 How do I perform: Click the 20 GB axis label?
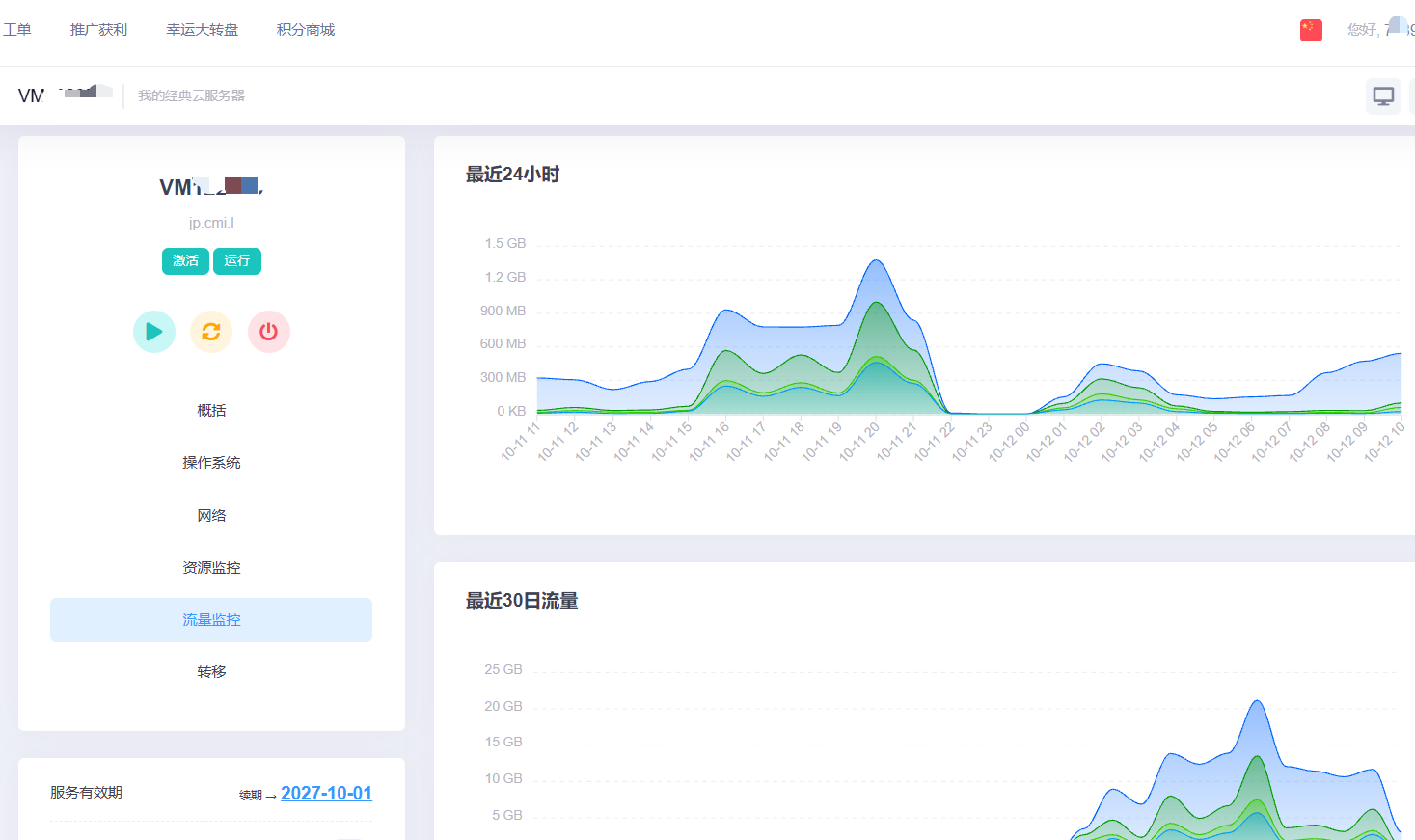[x=503, y=706]
